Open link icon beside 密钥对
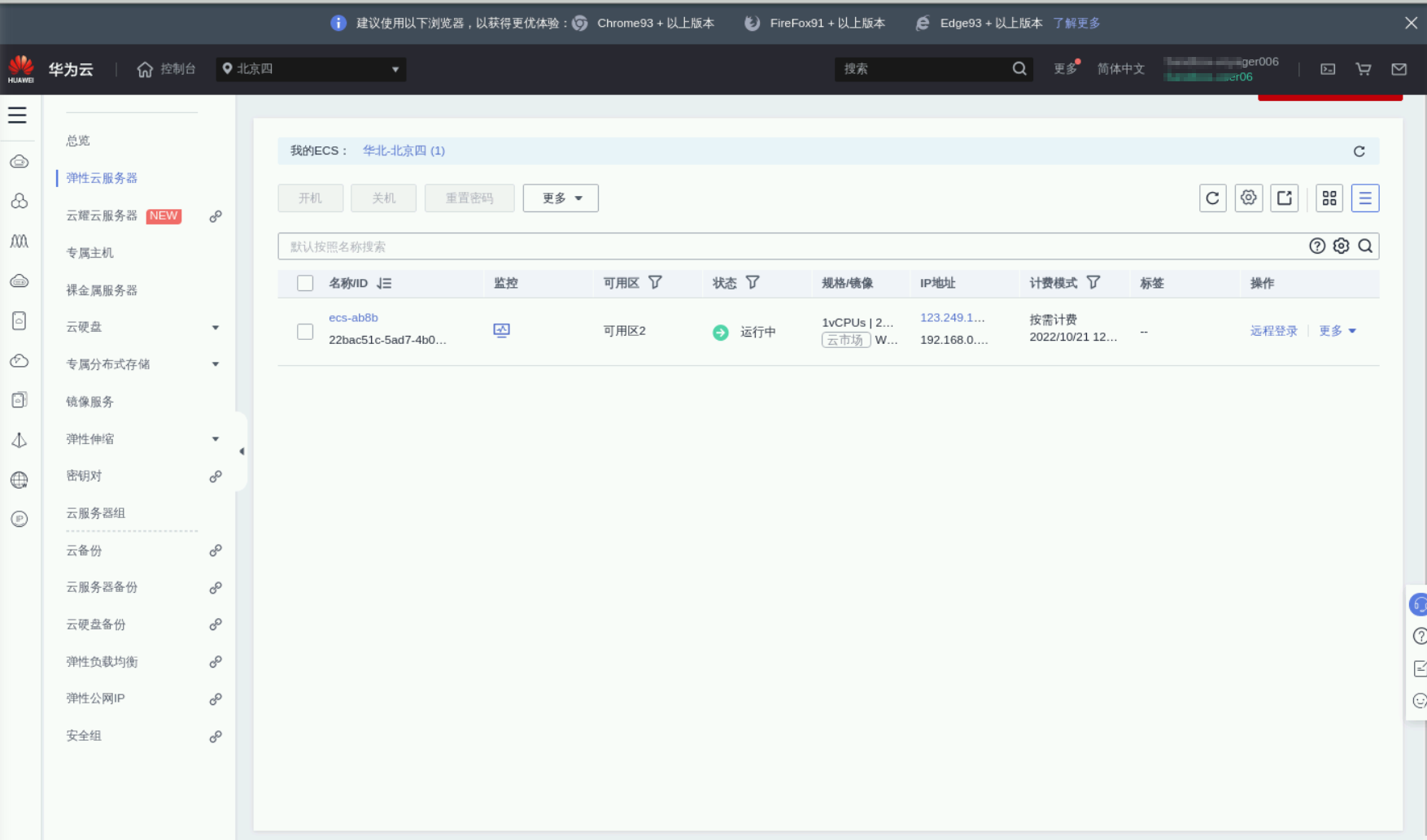1427x840 pixels. point(216,477)
